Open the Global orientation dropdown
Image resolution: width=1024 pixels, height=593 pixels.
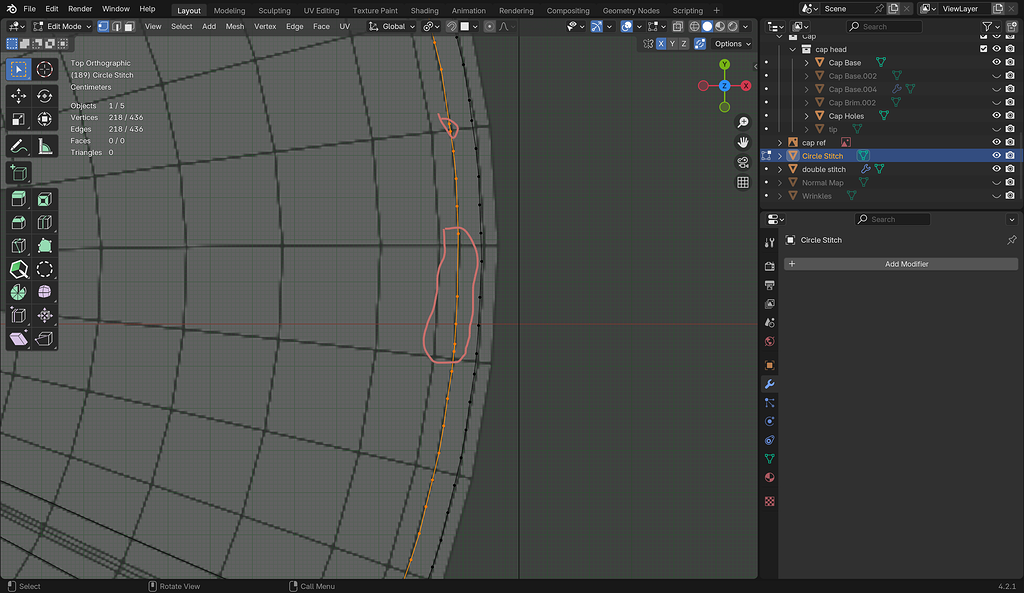click(x=391, y=26)
